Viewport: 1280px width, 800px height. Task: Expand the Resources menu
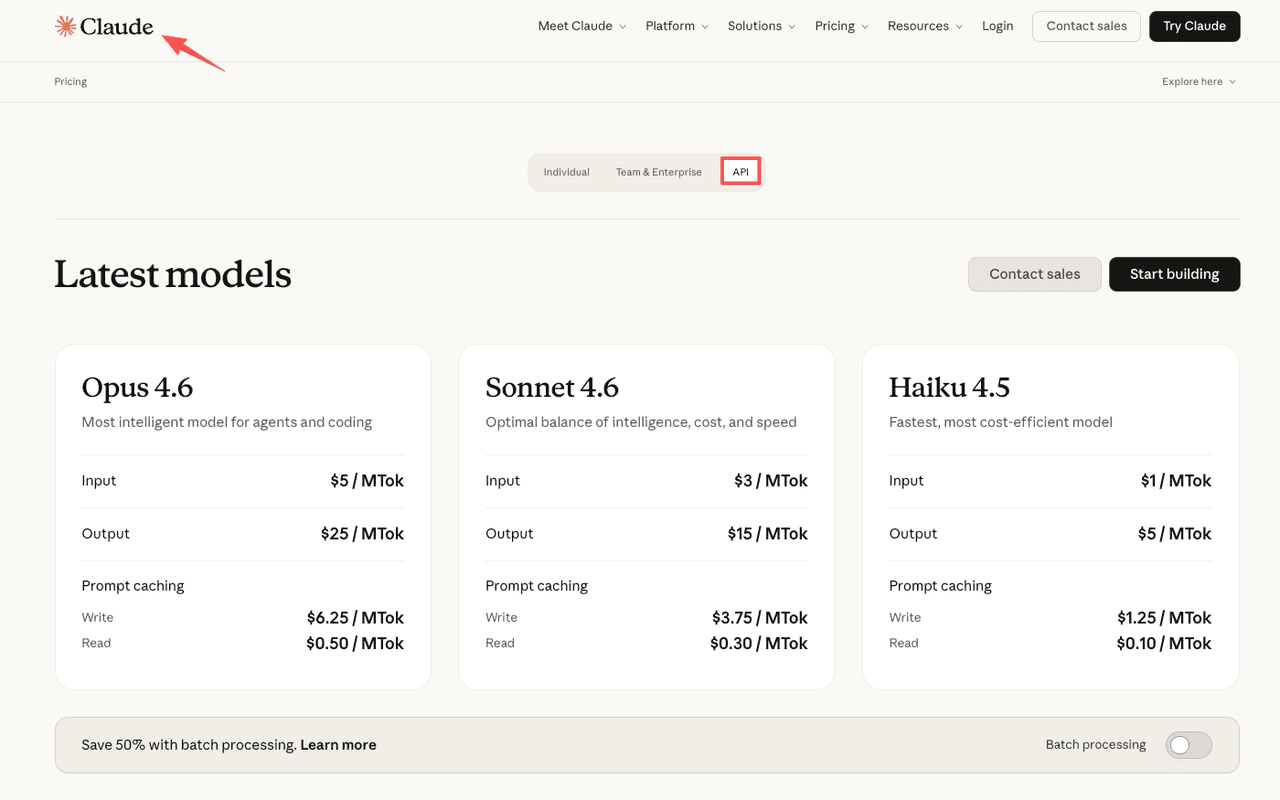point(918,26)
